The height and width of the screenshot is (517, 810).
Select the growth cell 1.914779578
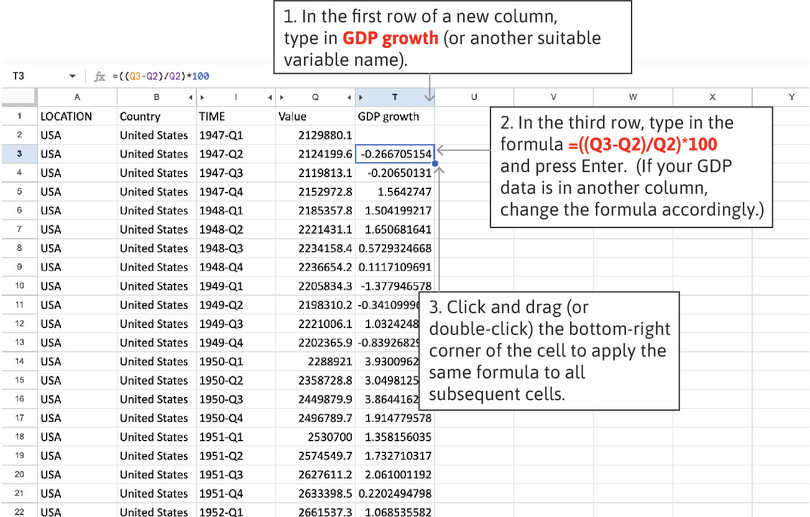click(x=395, y=418)
